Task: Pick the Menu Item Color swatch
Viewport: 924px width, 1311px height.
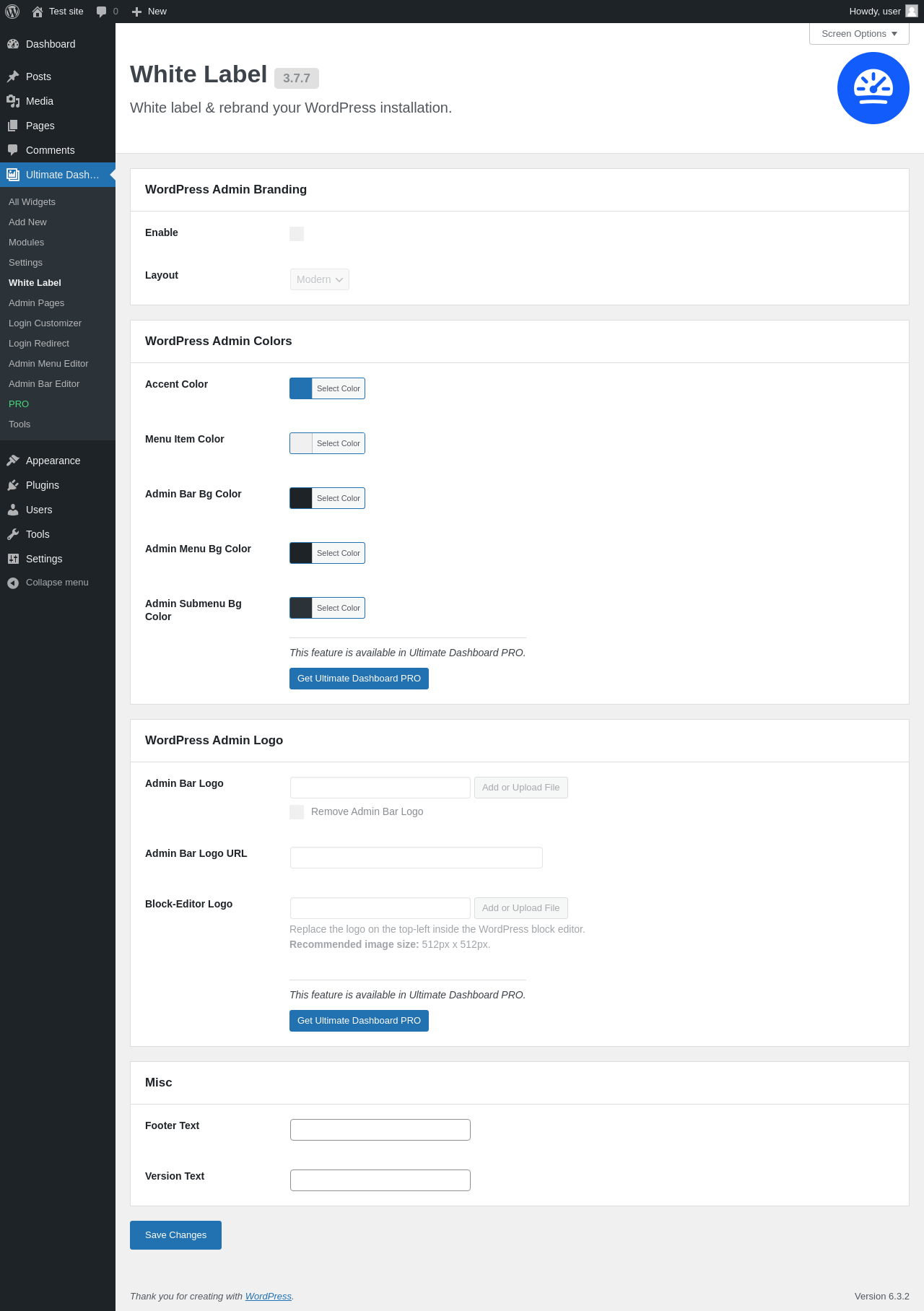Action: [x=301, y=443]
